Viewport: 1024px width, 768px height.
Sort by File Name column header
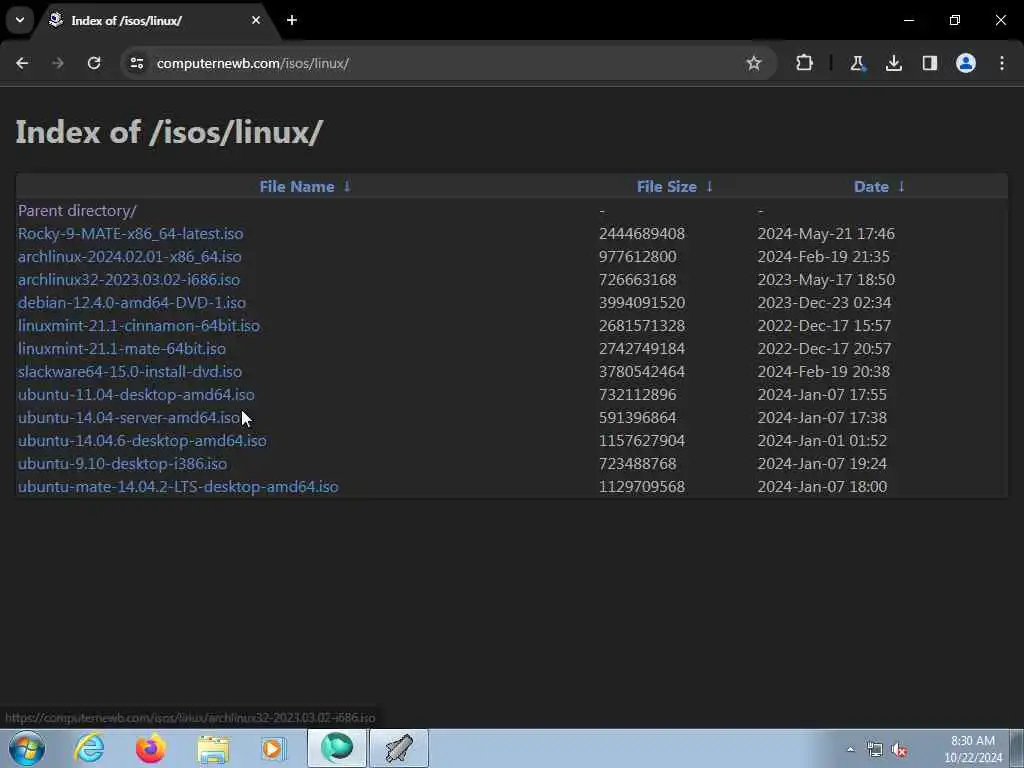tap(297, 187)
